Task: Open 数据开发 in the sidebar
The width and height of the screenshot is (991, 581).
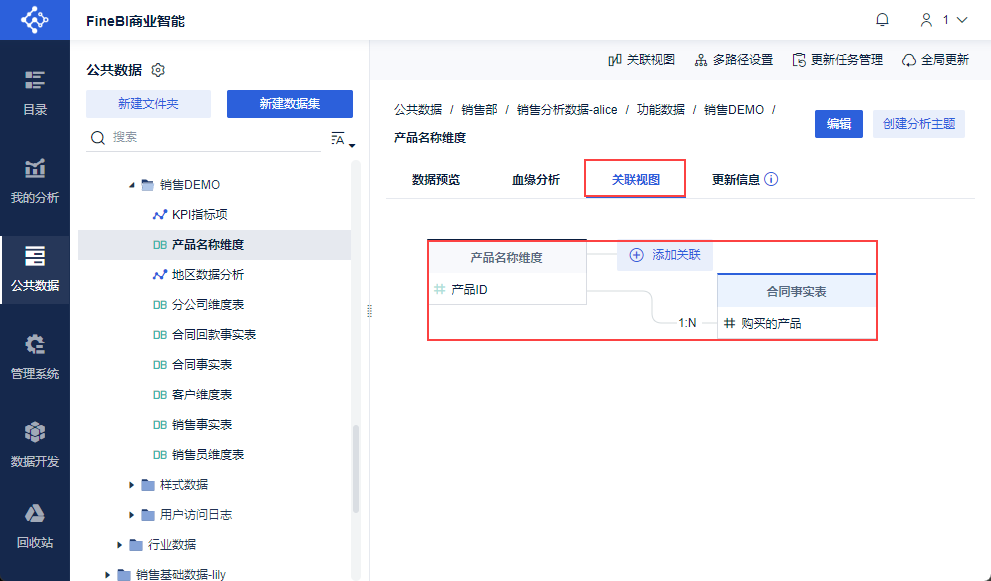Action: [35, 445]
